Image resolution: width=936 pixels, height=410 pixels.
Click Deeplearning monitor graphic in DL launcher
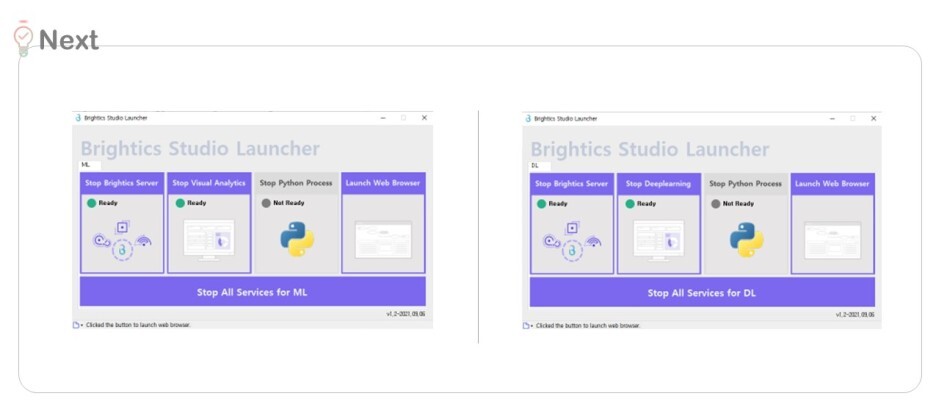tap(658, 241)
